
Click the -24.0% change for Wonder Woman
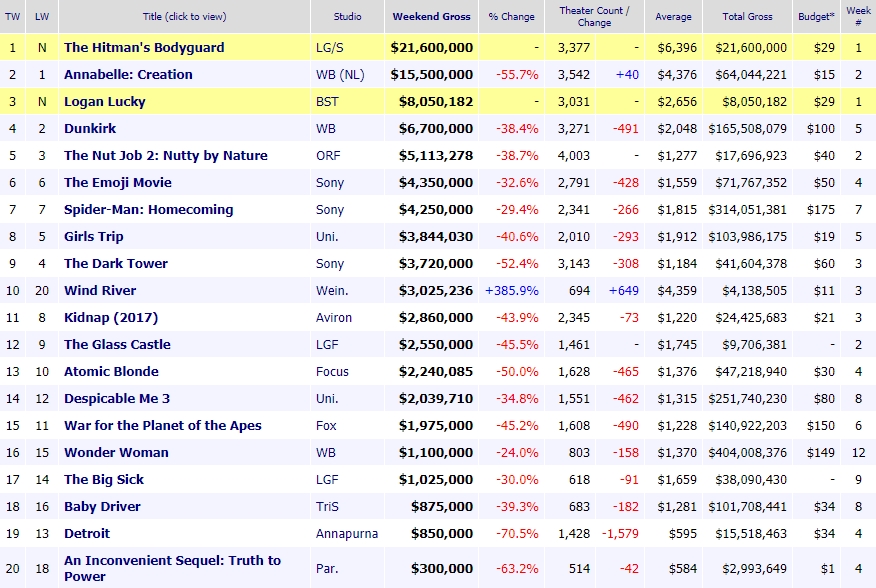(x=517, y=453)
